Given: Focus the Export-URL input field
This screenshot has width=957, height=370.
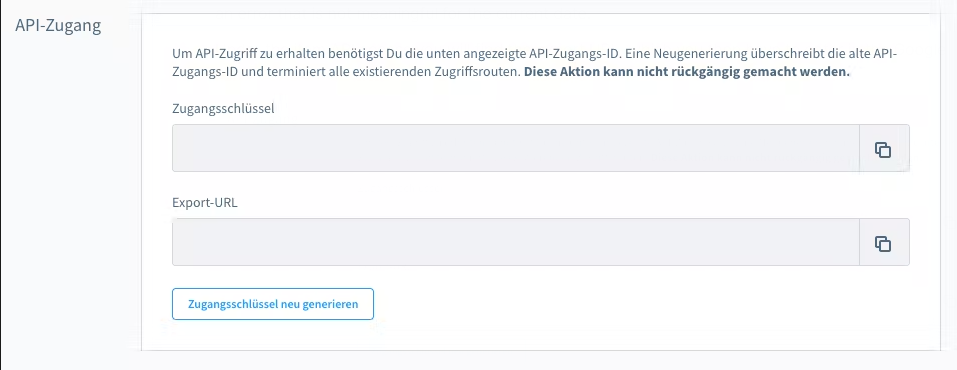Looking at the screenshot, I should coord(516,242).
